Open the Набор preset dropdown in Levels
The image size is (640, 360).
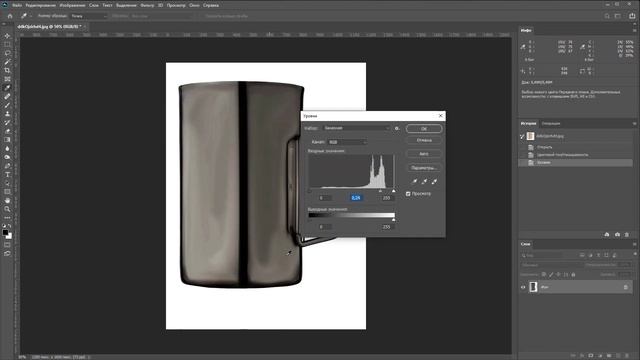pos(357,128)
